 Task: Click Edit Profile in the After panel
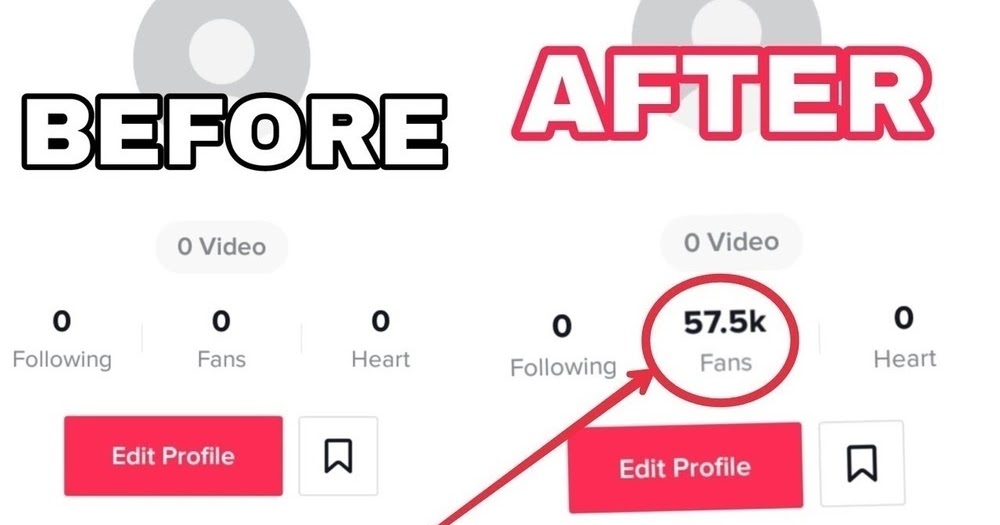point(685,468)
